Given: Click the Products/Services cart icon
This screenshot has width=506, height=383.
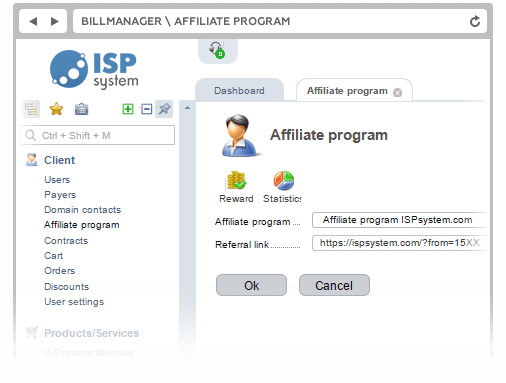Looking at the screenshot, I should (x=32, y=332).
